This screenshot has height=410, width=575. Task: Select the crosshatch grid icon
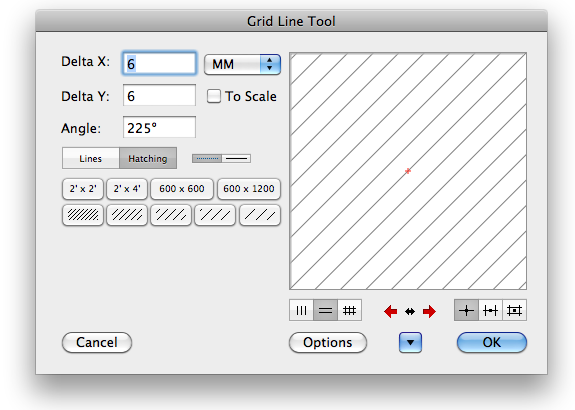pyautogui.click(x=349, y=311)
